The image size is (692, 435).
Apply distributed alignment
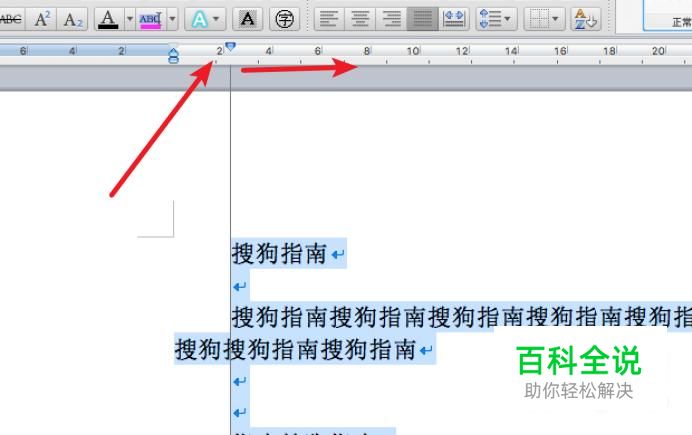click(454, 19)
